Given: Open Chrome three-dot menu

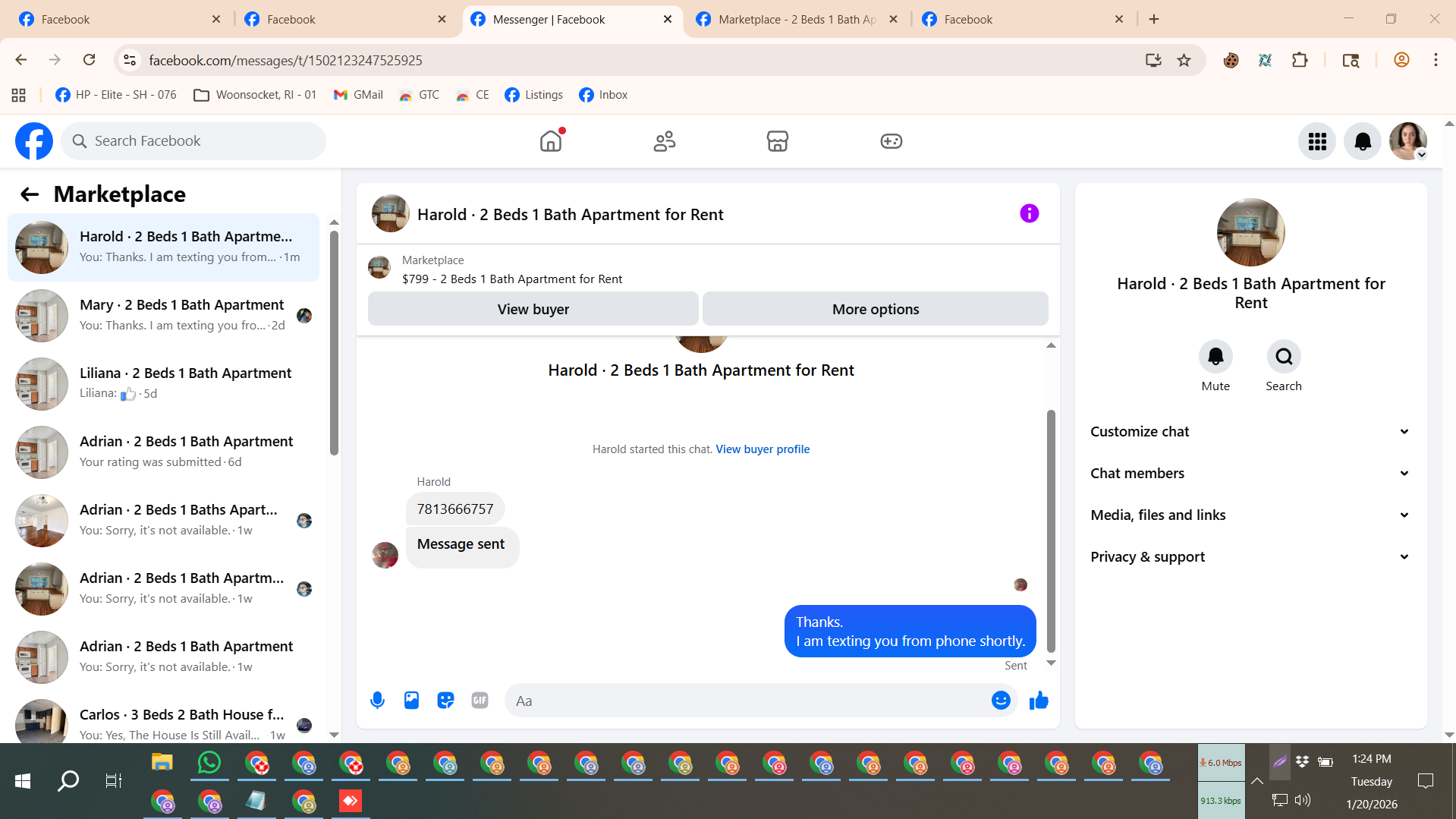Looking at the screenshot, I should (x=1436, y=60).
